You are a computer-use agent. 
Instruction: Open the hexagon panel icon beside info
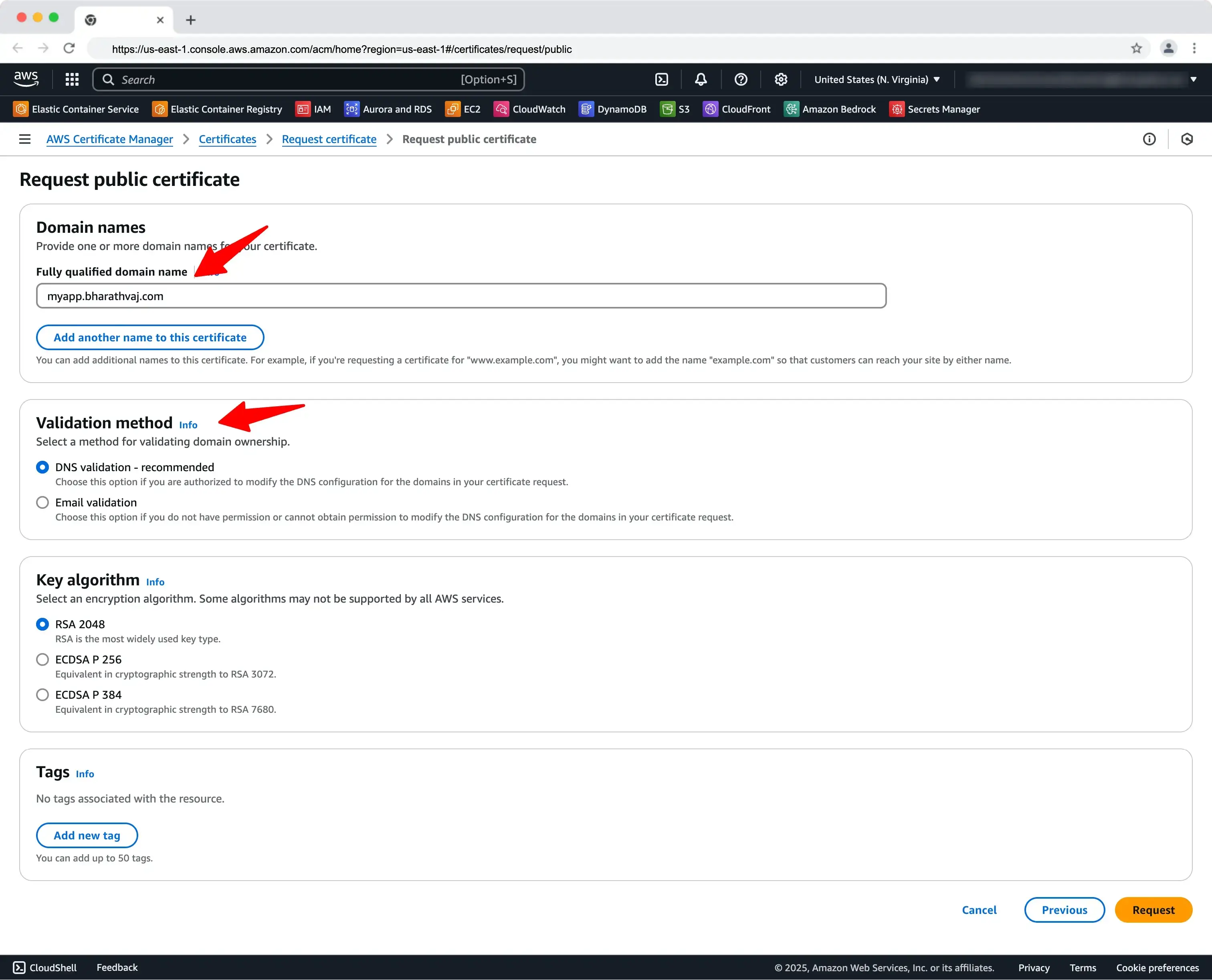1187,139
